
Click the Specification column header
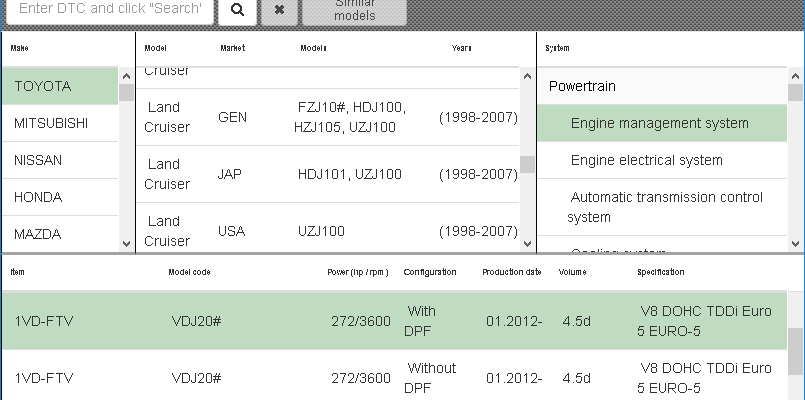coord(661,272)
